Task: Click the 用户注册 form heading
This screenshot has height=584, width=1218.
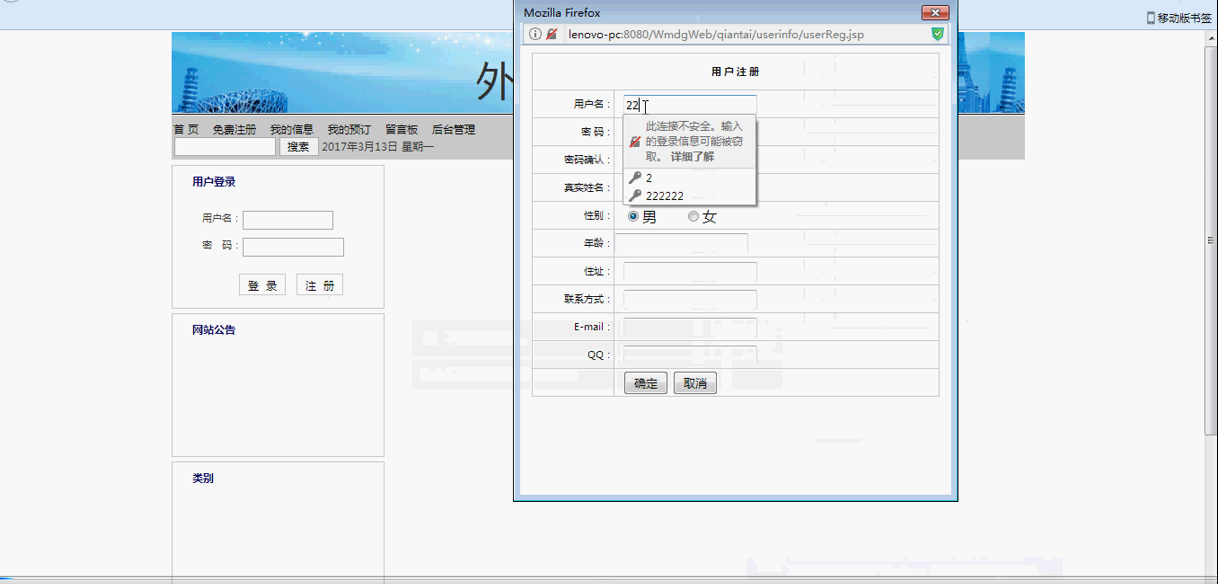Action: [735, 72]
